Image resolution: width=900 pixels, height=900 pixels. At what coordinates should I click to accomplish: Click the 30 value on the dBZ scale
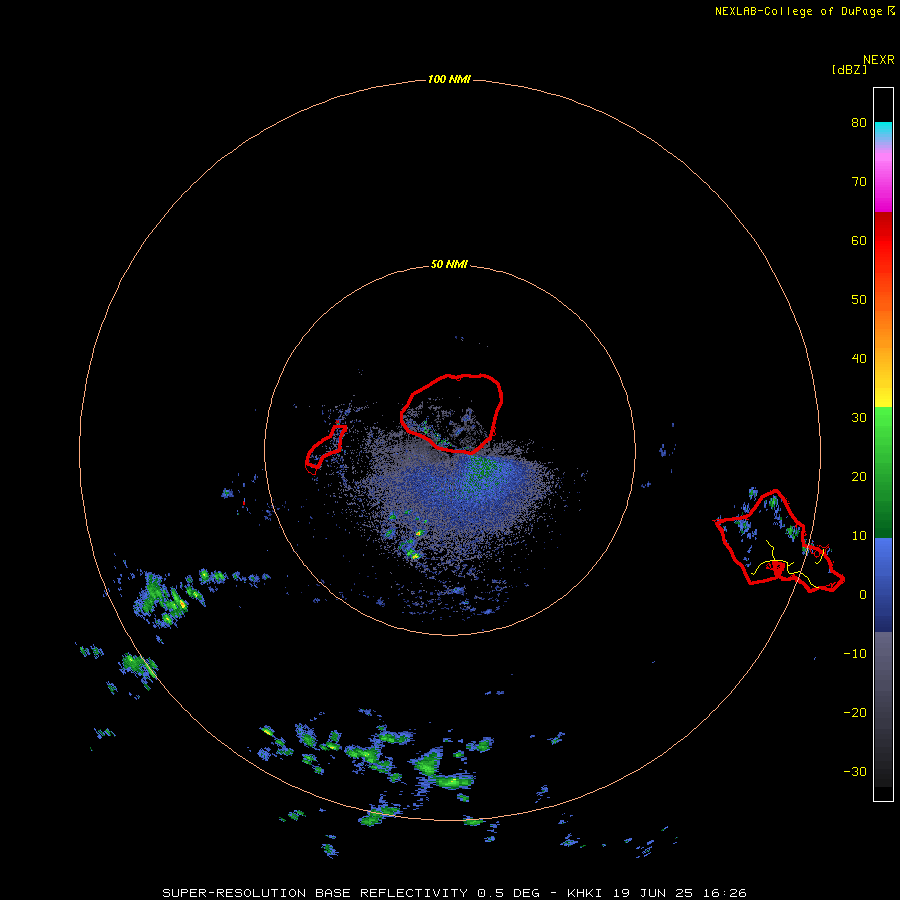coord(859,418)
